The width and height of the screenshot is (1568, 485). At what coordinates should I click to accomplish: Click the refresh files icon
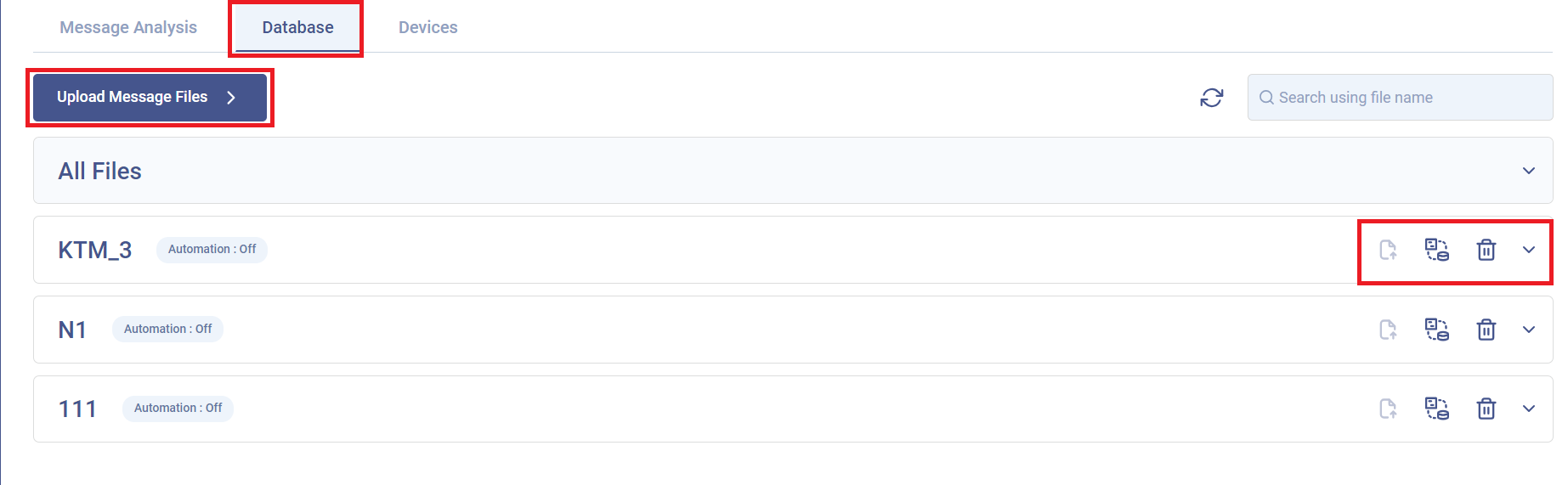pos(1211,98)
